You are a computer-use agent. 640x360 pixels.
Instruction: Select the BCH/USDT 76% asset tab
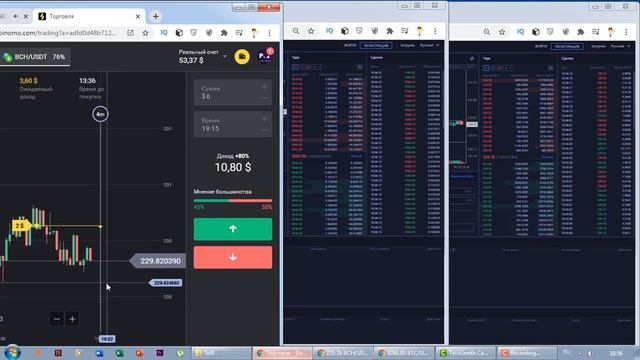point(35,57)
